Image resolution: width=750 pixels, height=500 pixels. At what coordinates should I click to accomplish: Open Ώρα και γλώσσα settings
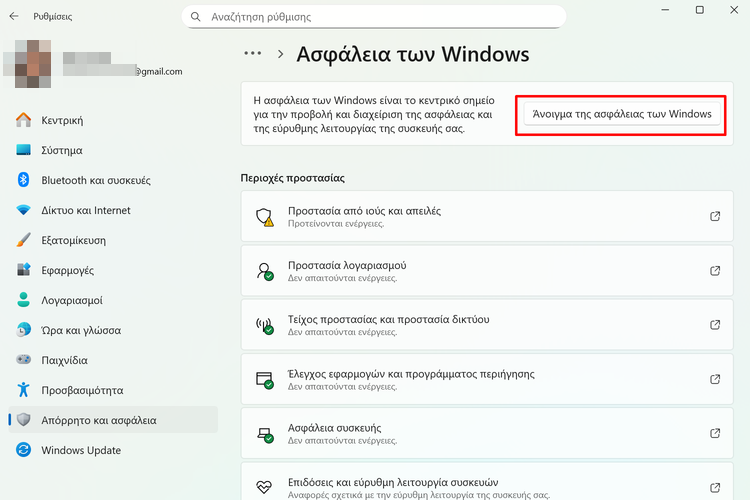[81, 330]
